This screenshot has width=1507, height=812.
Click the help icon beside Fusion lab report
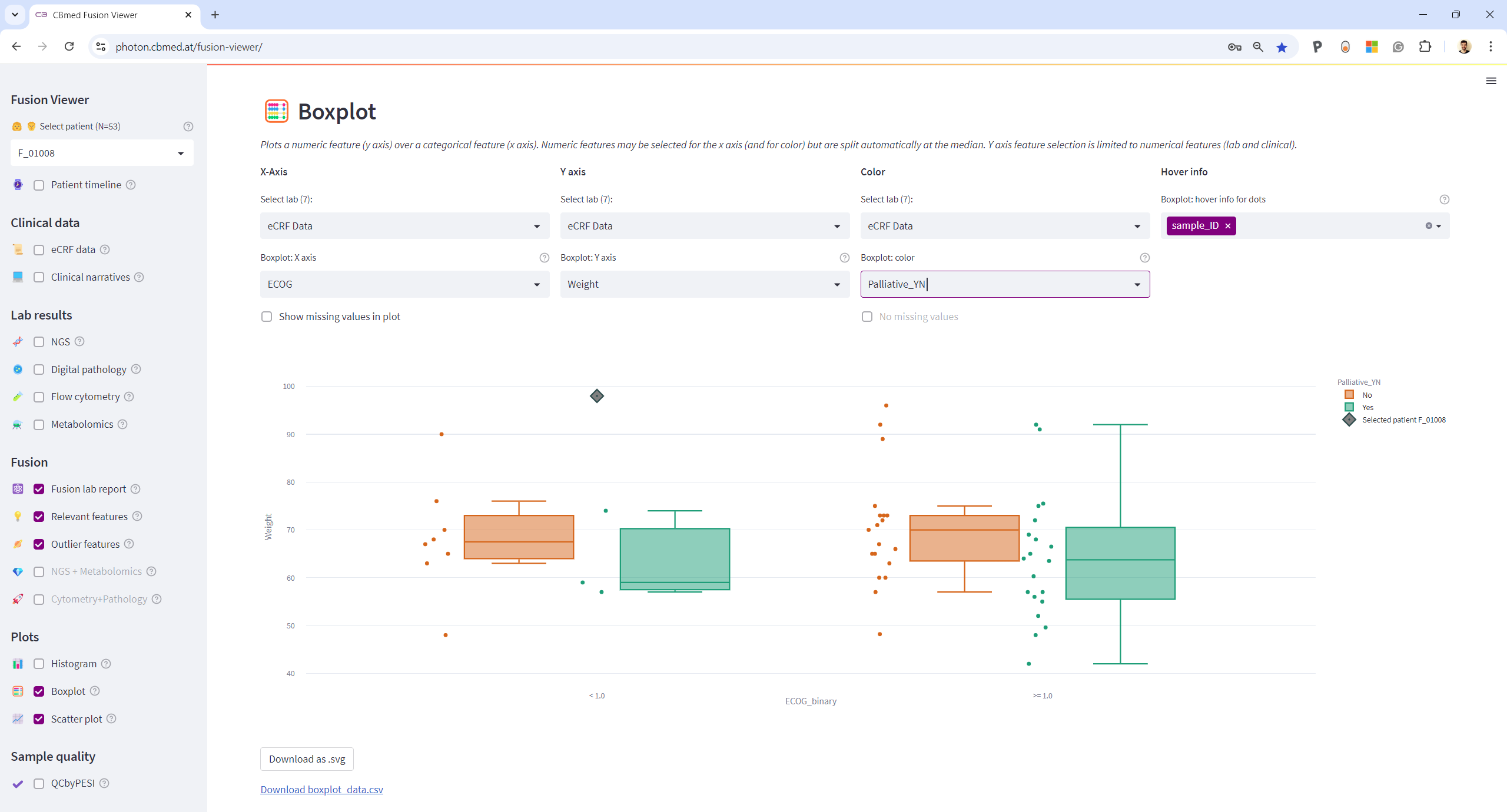point(135,489)
